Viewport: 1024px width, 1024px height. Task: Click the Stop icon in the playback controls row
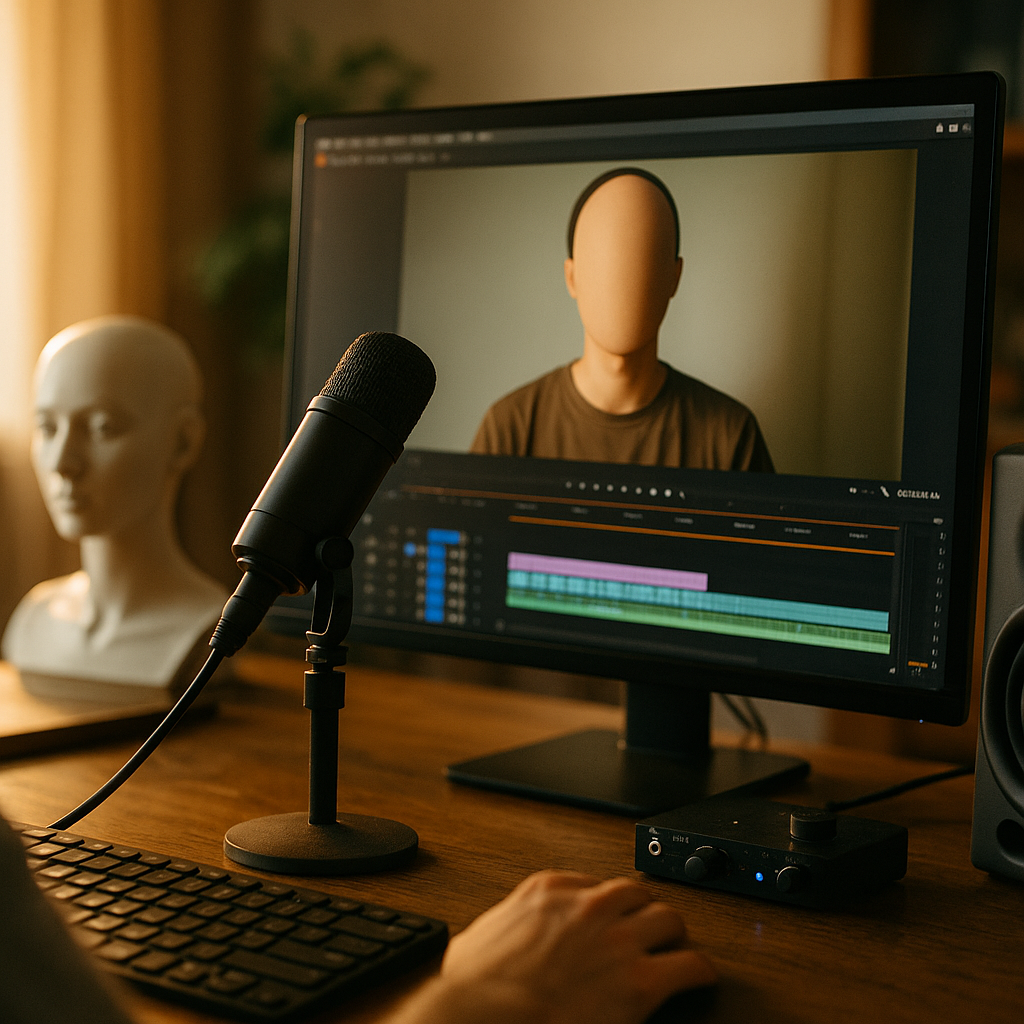coord(638,490)
